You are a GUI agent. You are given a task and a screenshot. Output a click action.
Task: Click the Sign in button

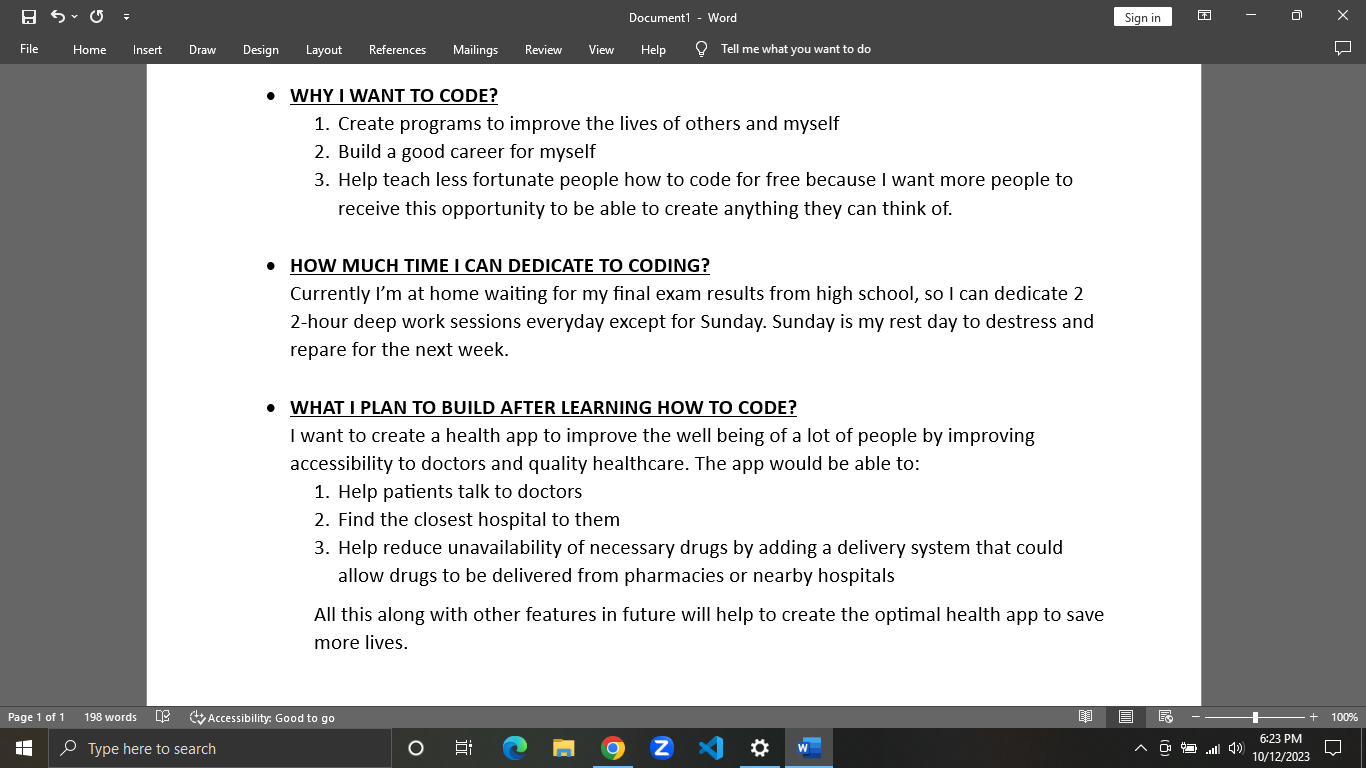point(1142,17)
